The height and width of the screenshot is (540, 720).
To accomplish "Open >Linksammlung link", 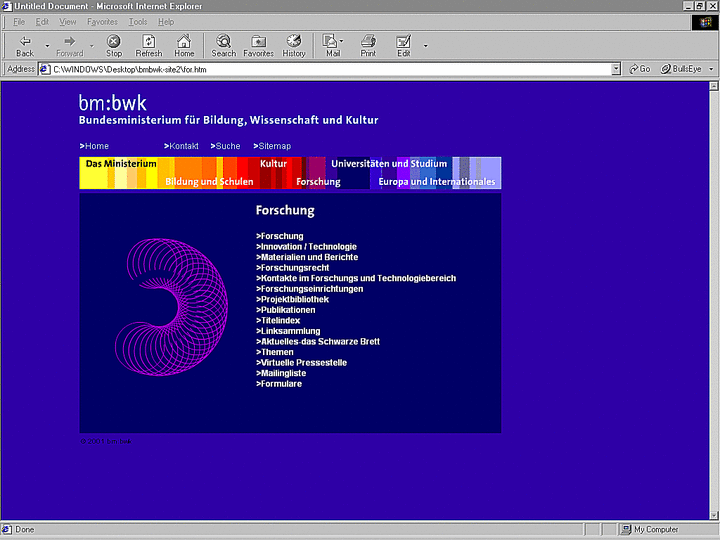I will pyautogui.click(x=288, y=331).
